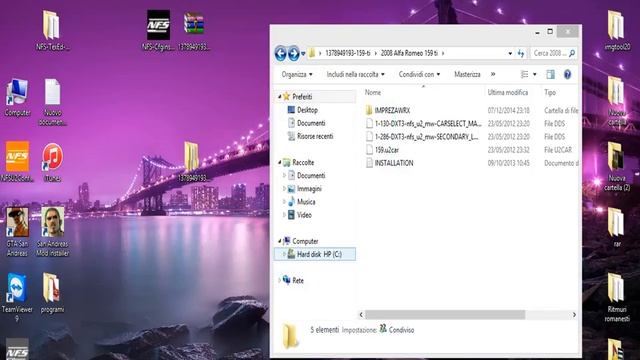Select the 159.u2car file
This screenshot has height=360, width=640.
click(387, 150)
